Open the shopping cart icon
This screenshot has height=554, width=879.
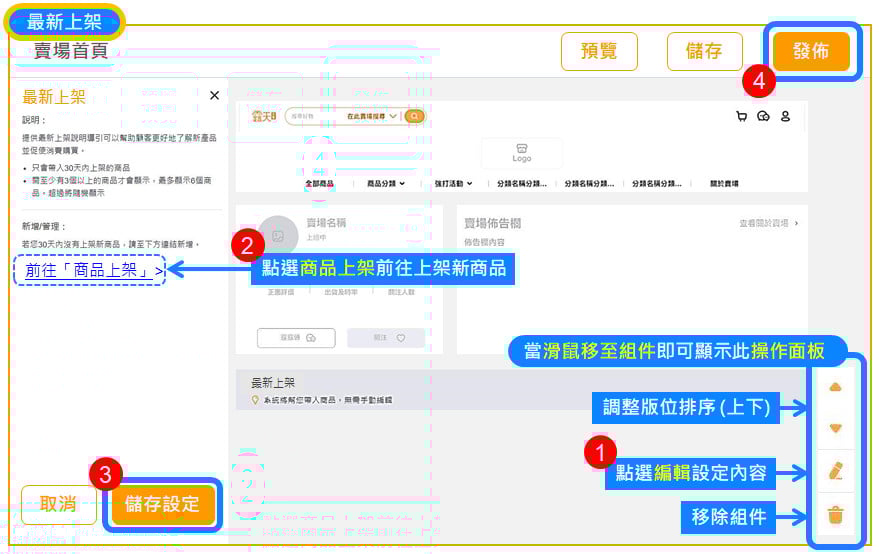741,116
